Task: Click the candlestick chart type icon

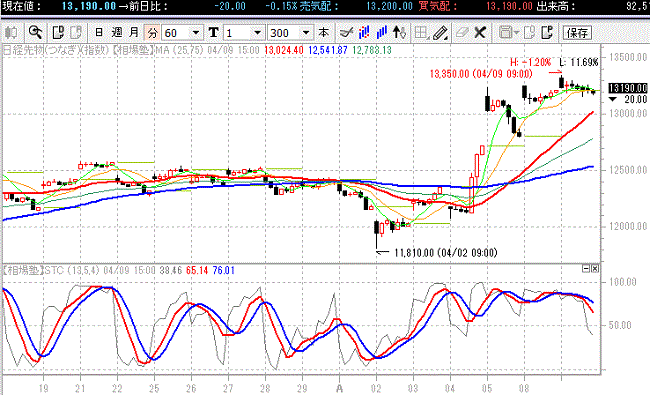Action: coord(11,32)
